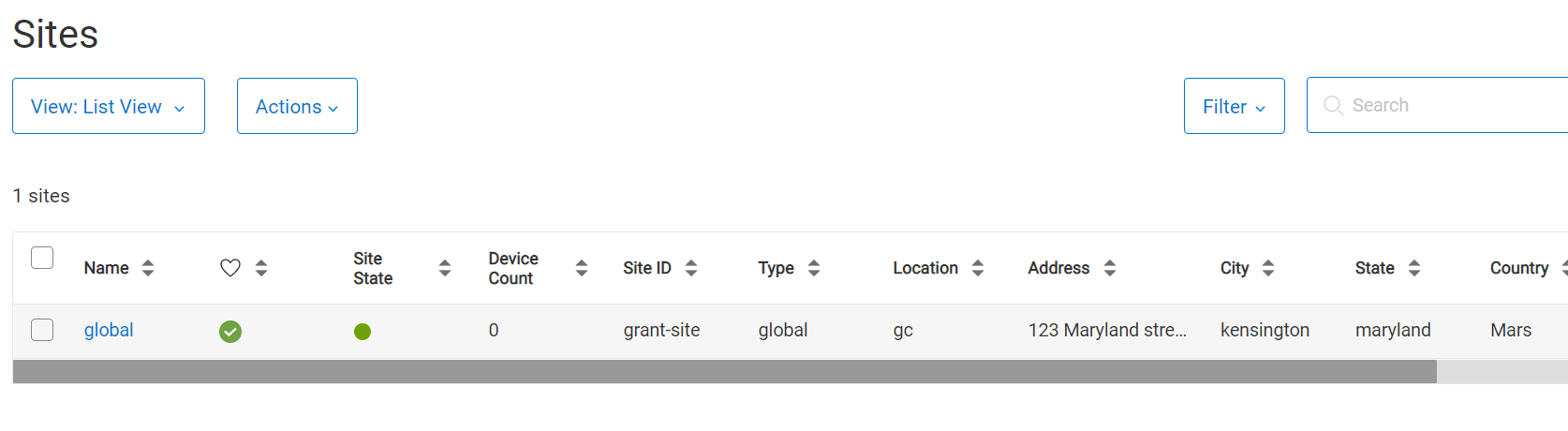This screenshot has height=431, width=1568.
Task: Expand the Actions dropdown menu
Action: pos(297,106)
